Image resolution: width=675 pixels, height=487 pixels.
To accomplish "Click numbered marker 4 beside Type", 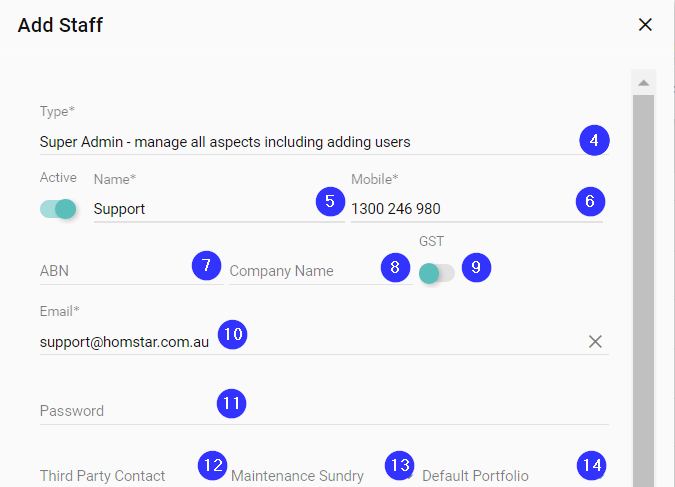I will 594,141.
